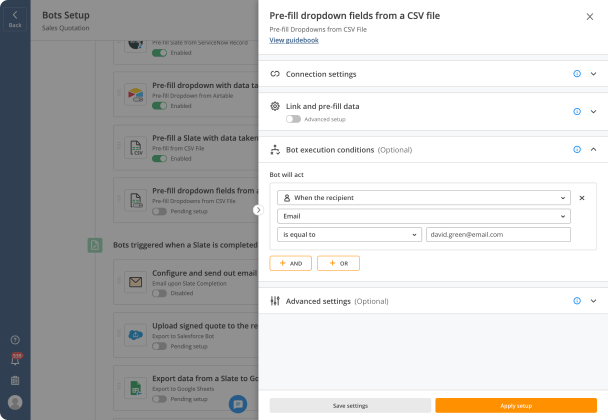Remove the recipient condition with X icon

point(582,198)
